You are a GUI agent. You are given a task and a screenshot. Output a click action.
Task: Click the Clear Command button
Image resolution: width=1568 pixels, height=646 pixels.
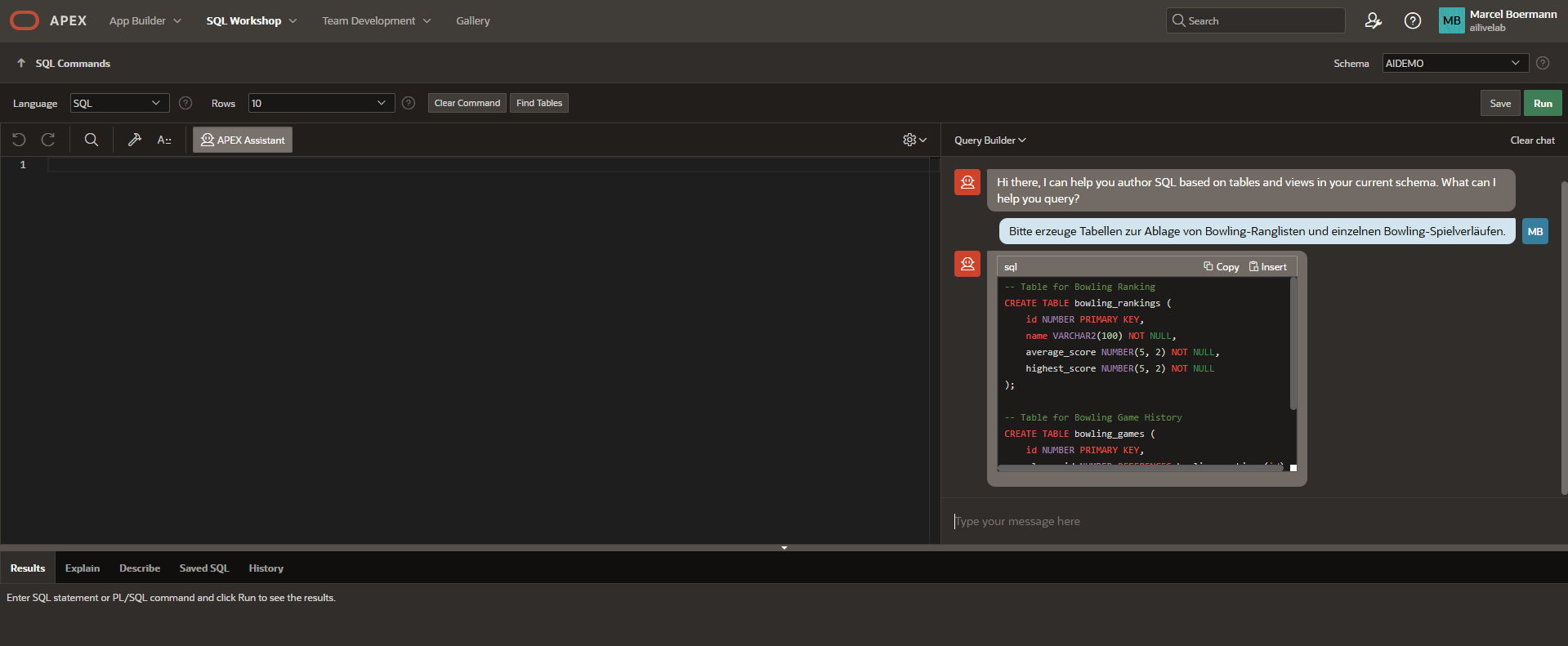click(467, 103)
